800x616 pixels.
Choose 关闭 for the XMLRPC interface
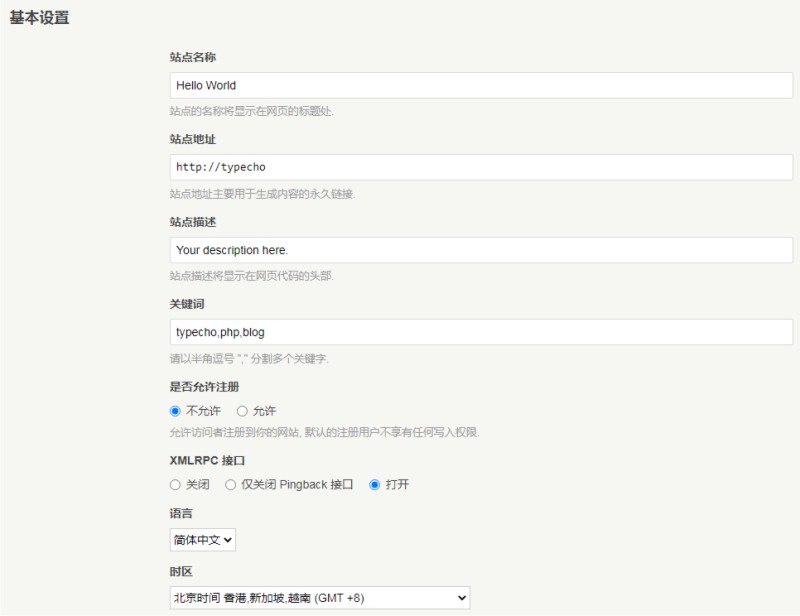[x=175, y=484]
